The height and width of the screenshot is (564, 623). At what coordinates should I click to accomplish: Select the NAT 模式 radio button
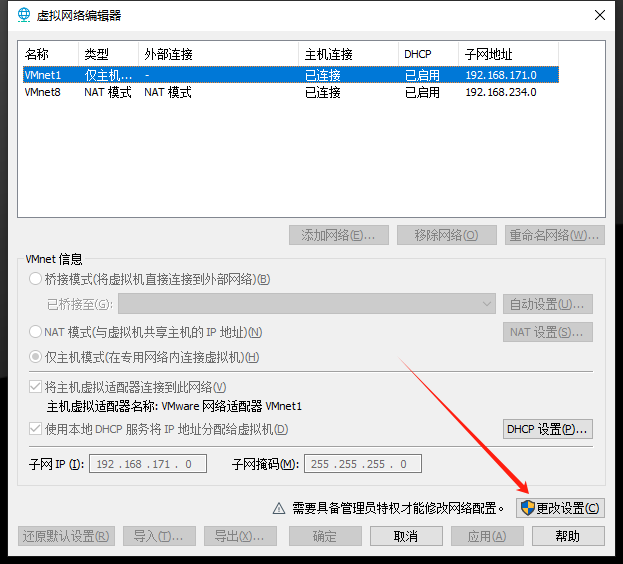35,332
